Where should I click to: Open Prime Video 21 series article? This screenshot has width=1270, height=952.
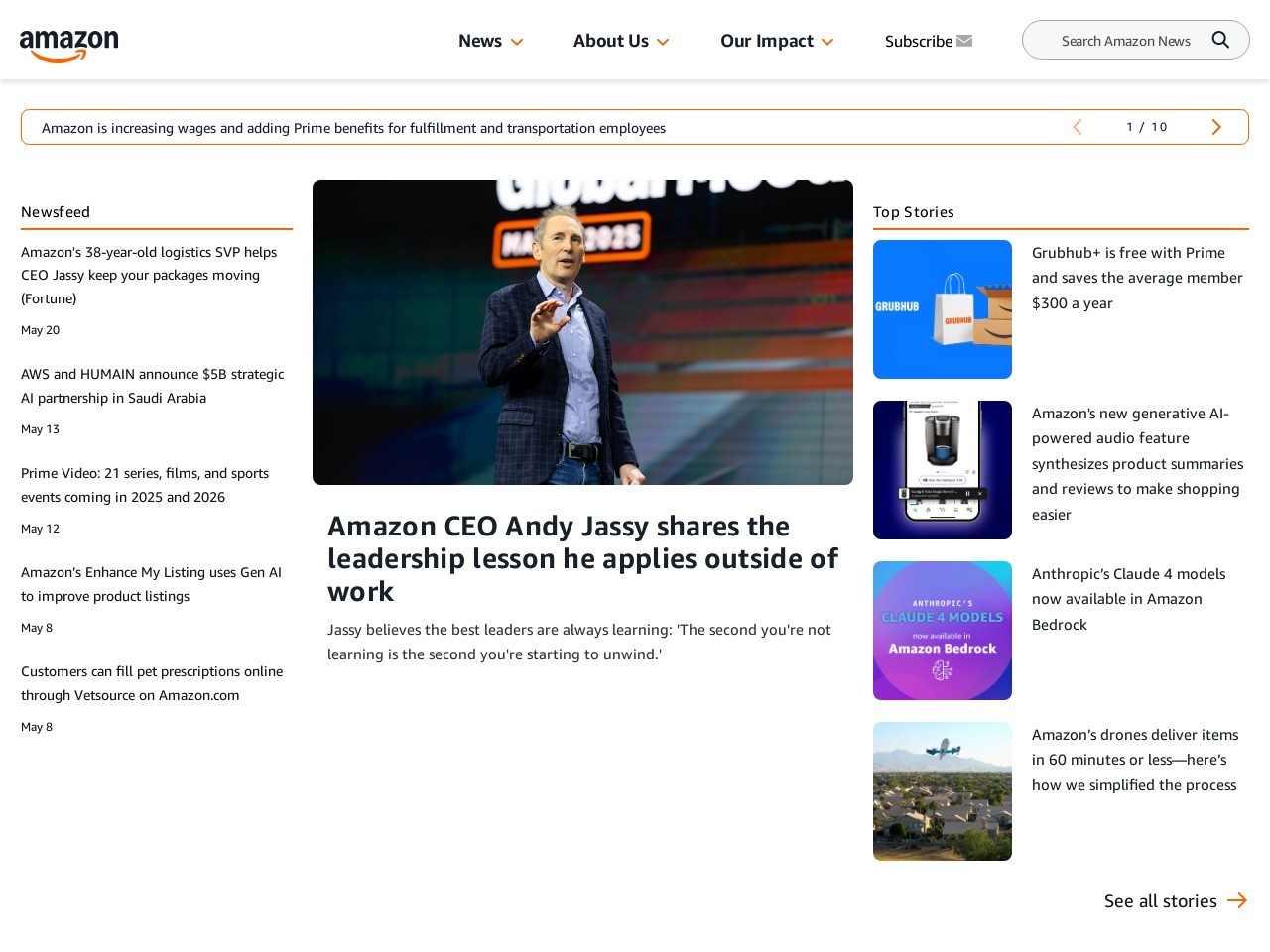(145, 485)
